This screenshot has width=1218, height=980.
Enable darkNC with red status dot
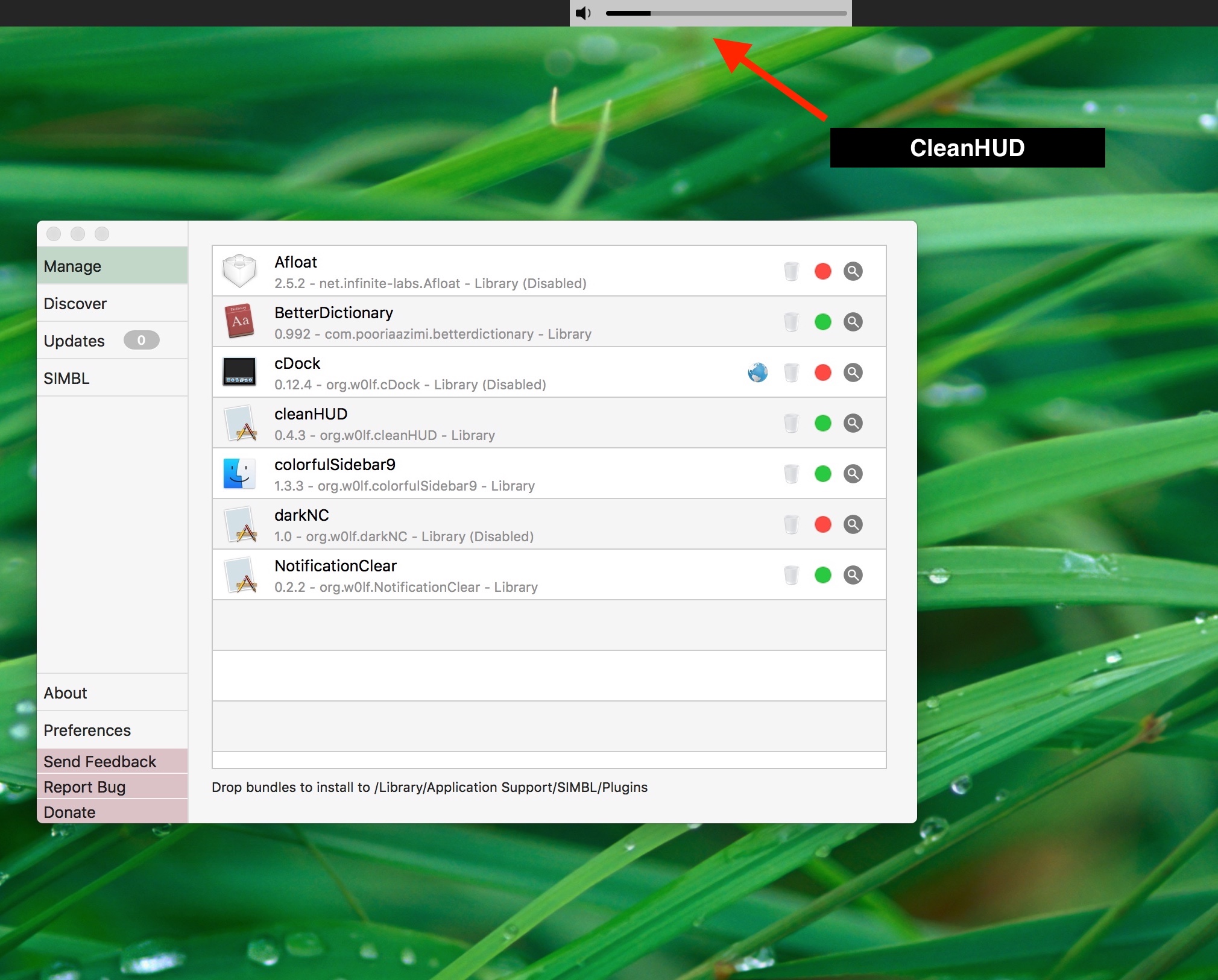[822, 524]
